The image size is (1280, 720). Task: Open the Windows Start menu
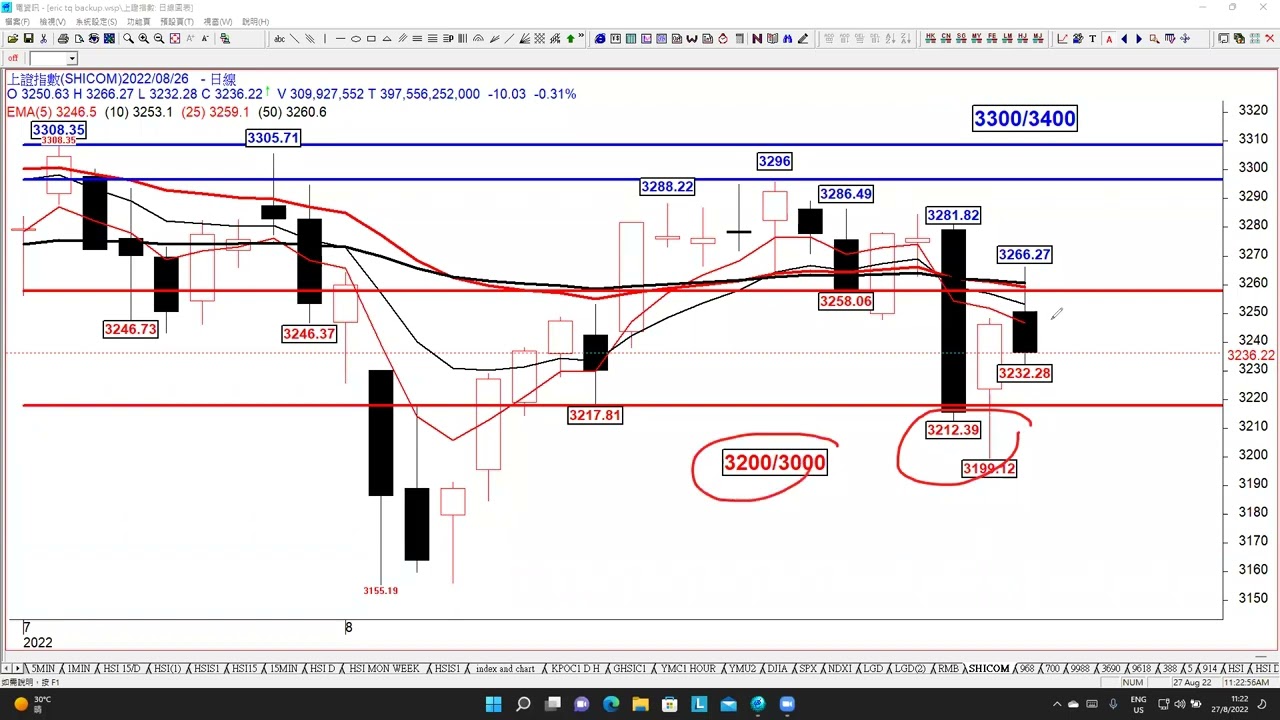(494, 704)
